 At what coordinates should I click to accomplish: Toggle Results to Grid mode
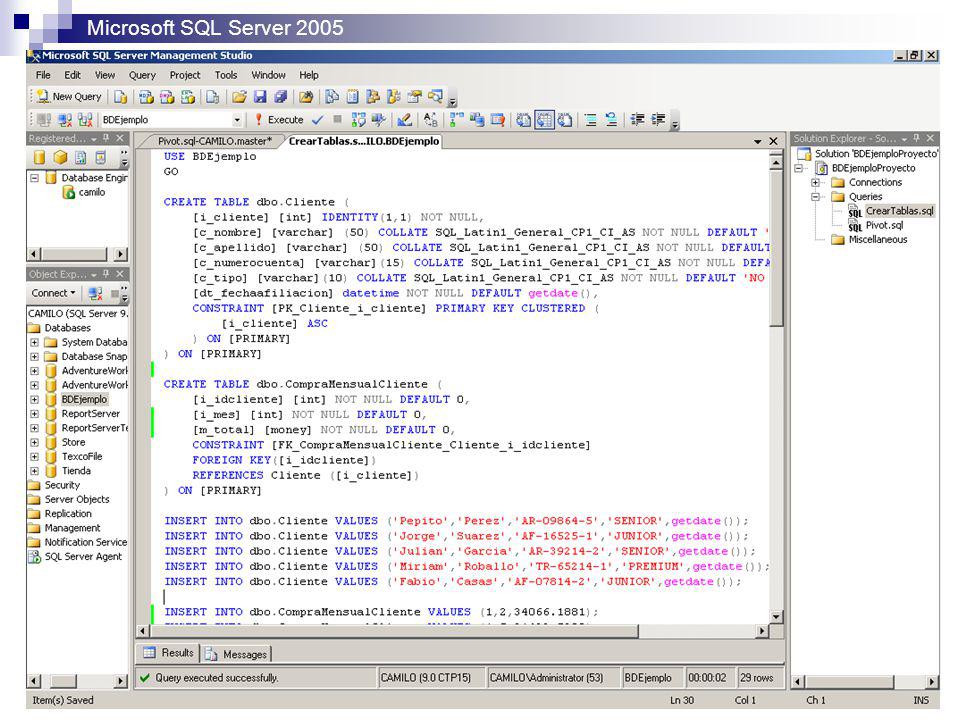[x=544, y=119]
